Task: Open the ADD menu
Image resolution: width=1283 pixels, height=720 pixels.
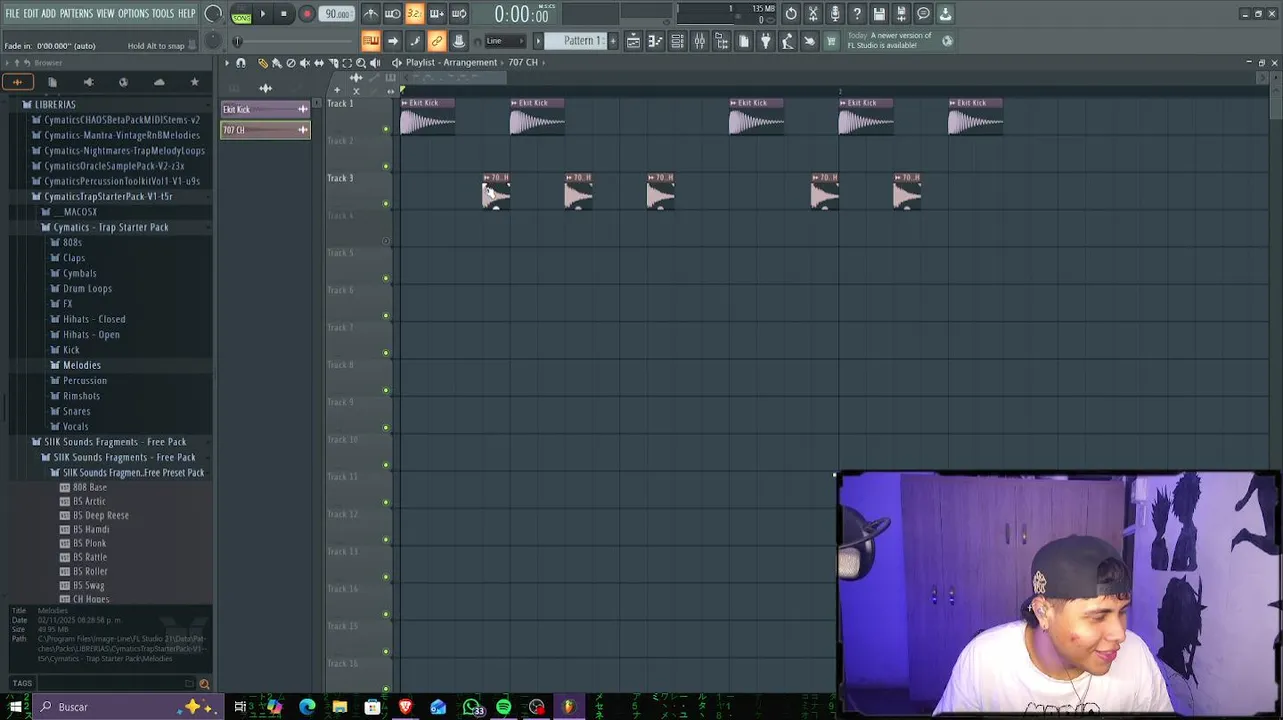Action: click(48, 14)
